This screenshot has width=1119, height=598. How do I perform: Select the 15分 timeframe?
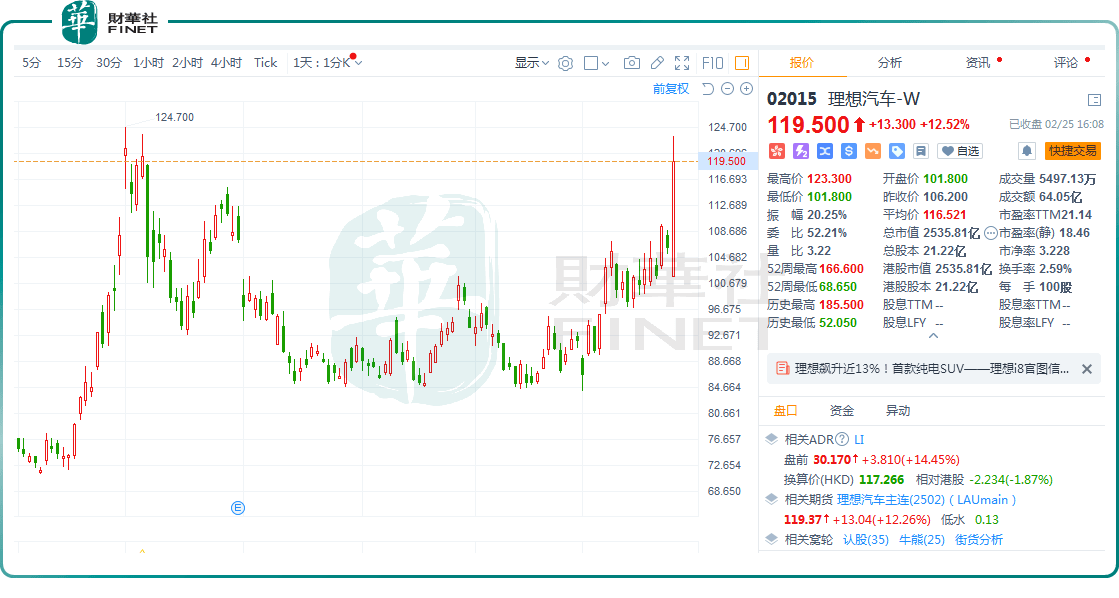[70, 63]
